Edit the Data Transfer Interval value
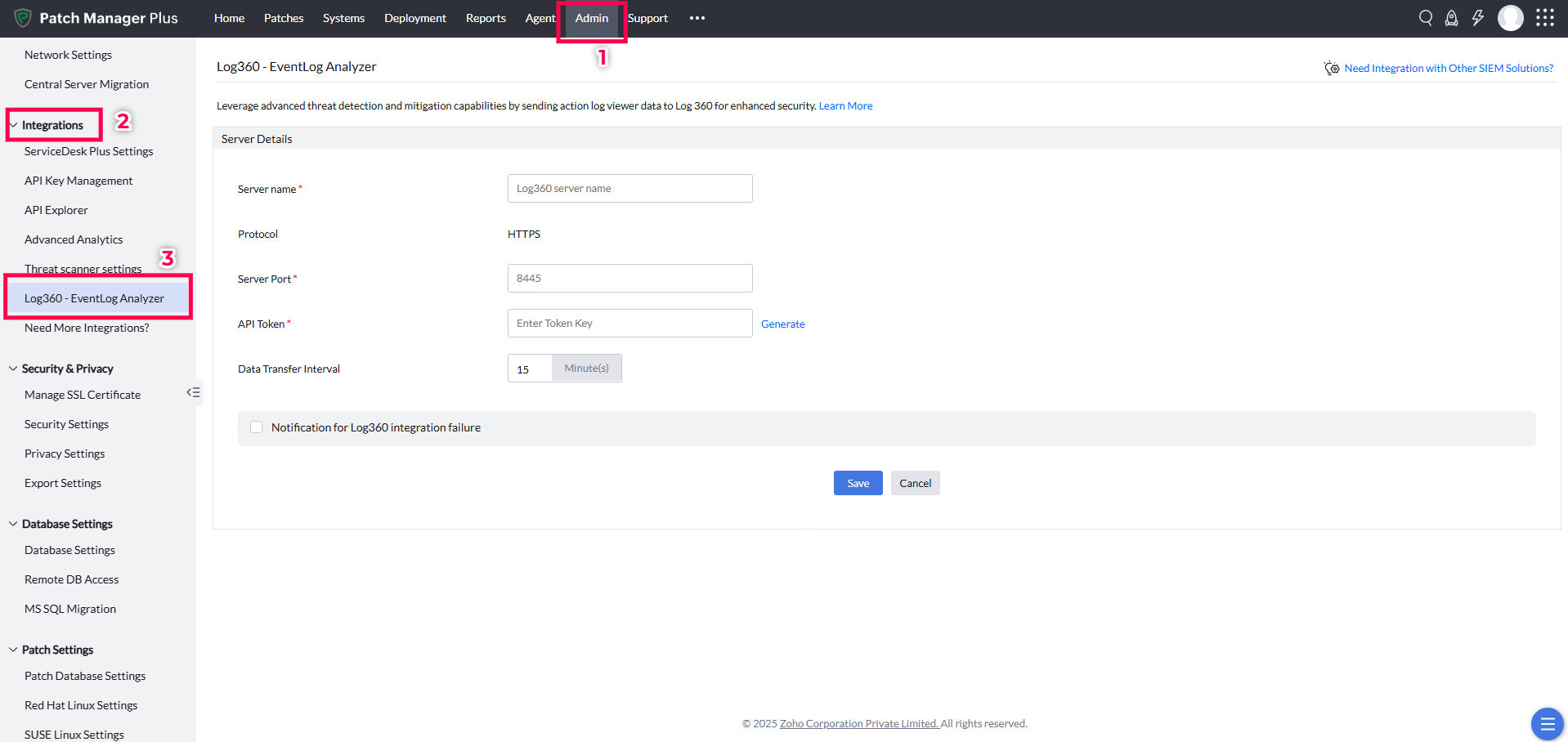1568x742 pixels. 530,369
